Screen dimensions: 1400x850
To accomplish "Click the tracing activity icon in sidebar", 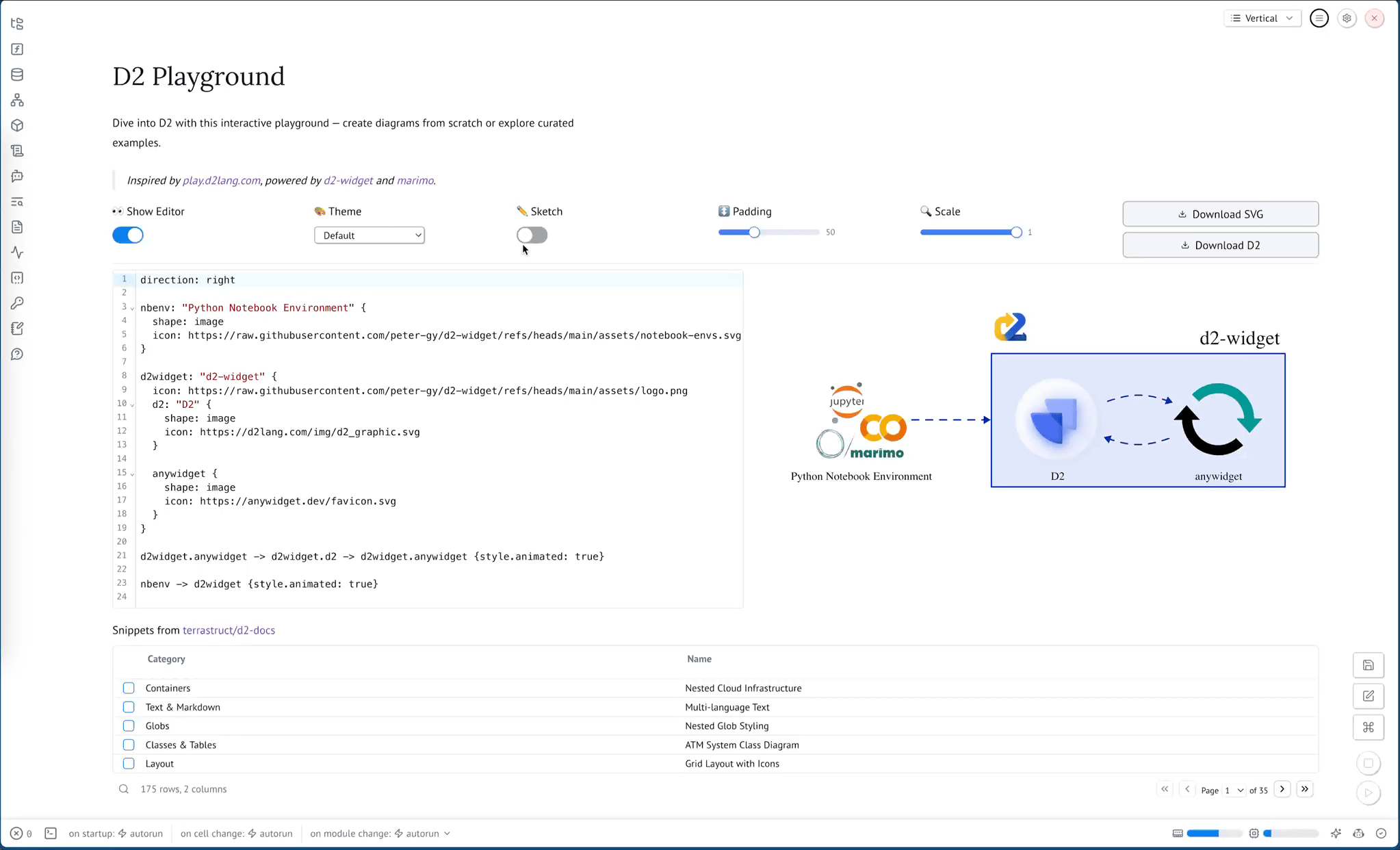I will pyautogui.click(x=17, y=253).
